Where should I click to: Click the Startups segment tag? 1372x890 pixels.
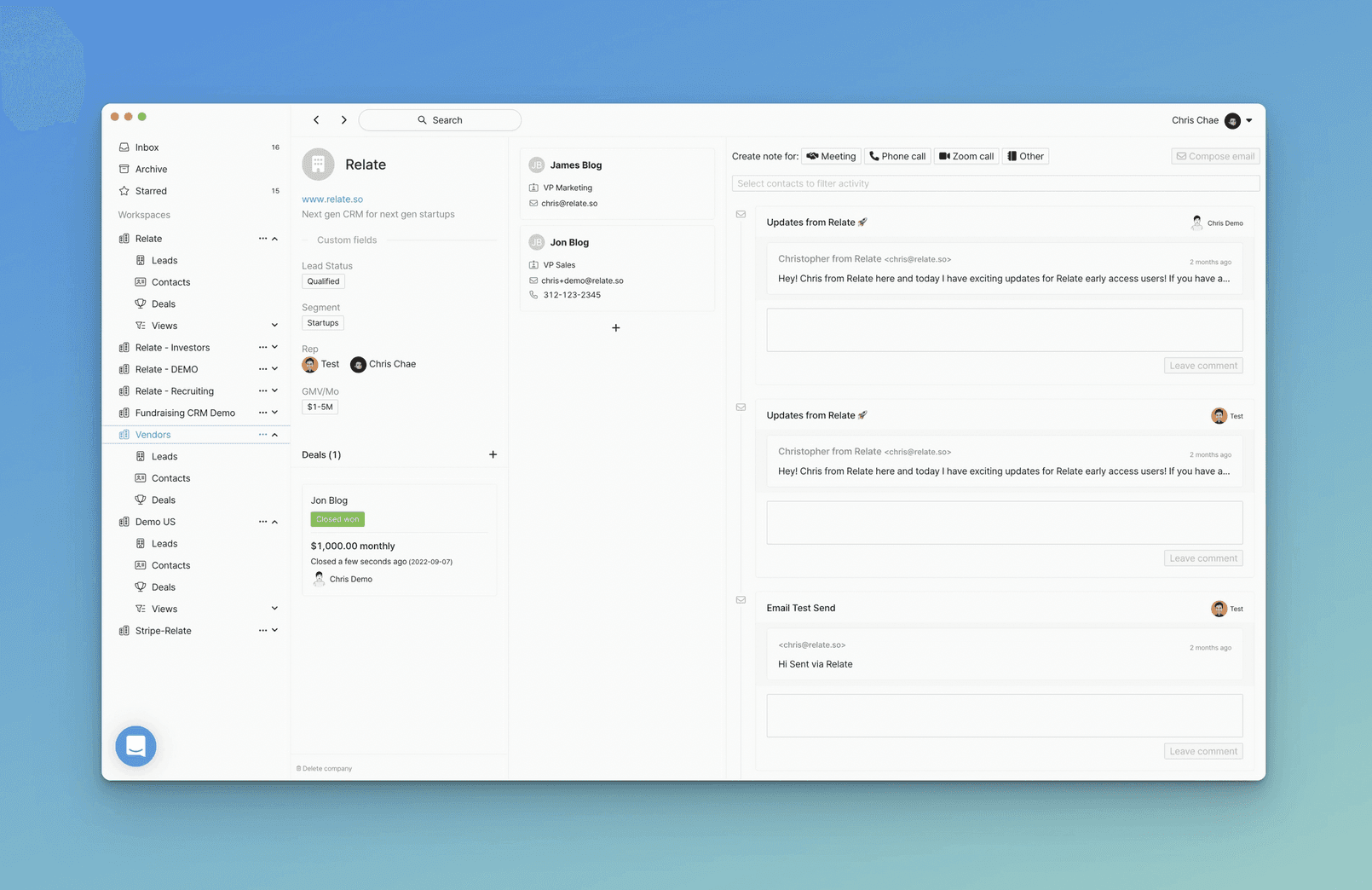323,323
